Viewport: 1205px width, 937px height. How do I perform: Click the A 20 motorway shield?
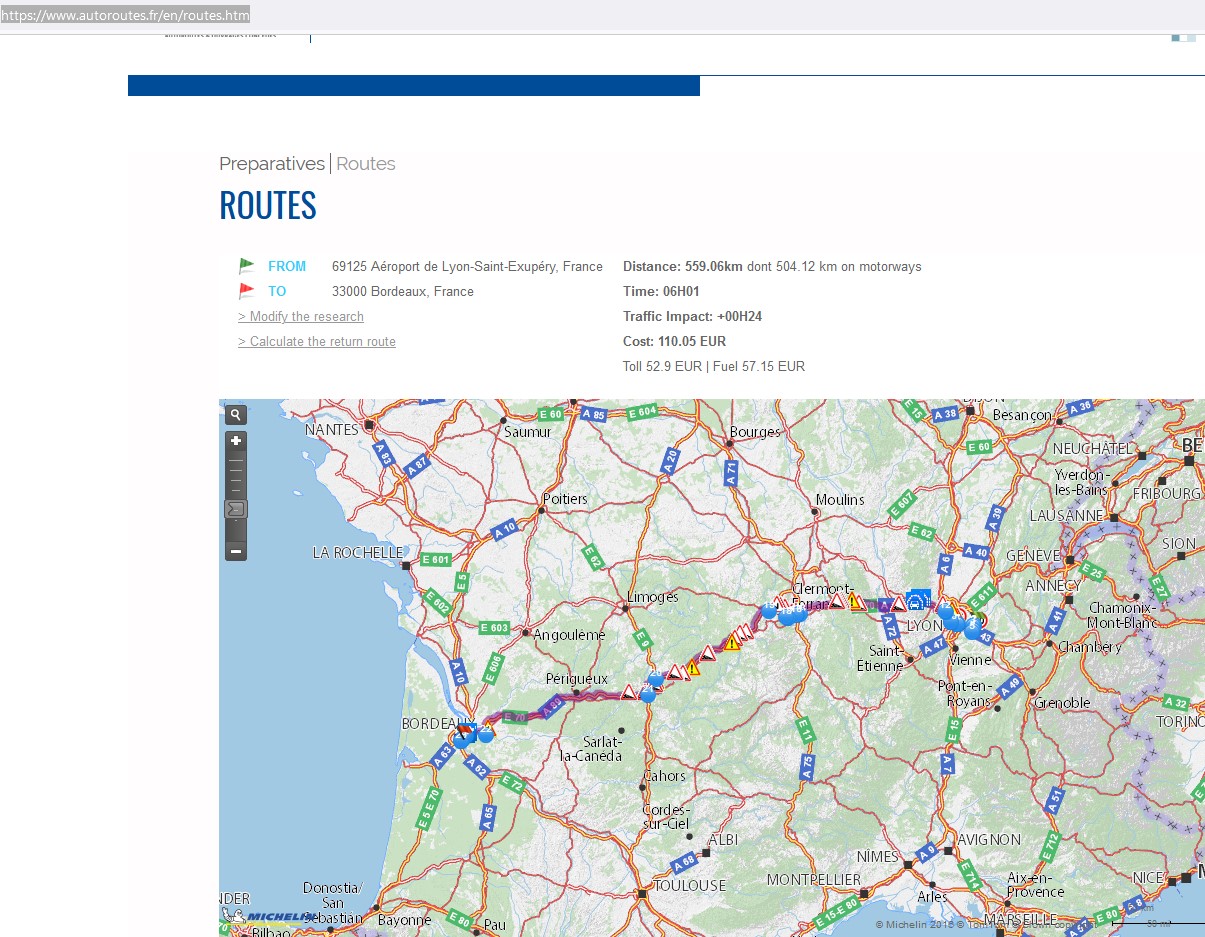pyautogui.click(x=670, y=461)
